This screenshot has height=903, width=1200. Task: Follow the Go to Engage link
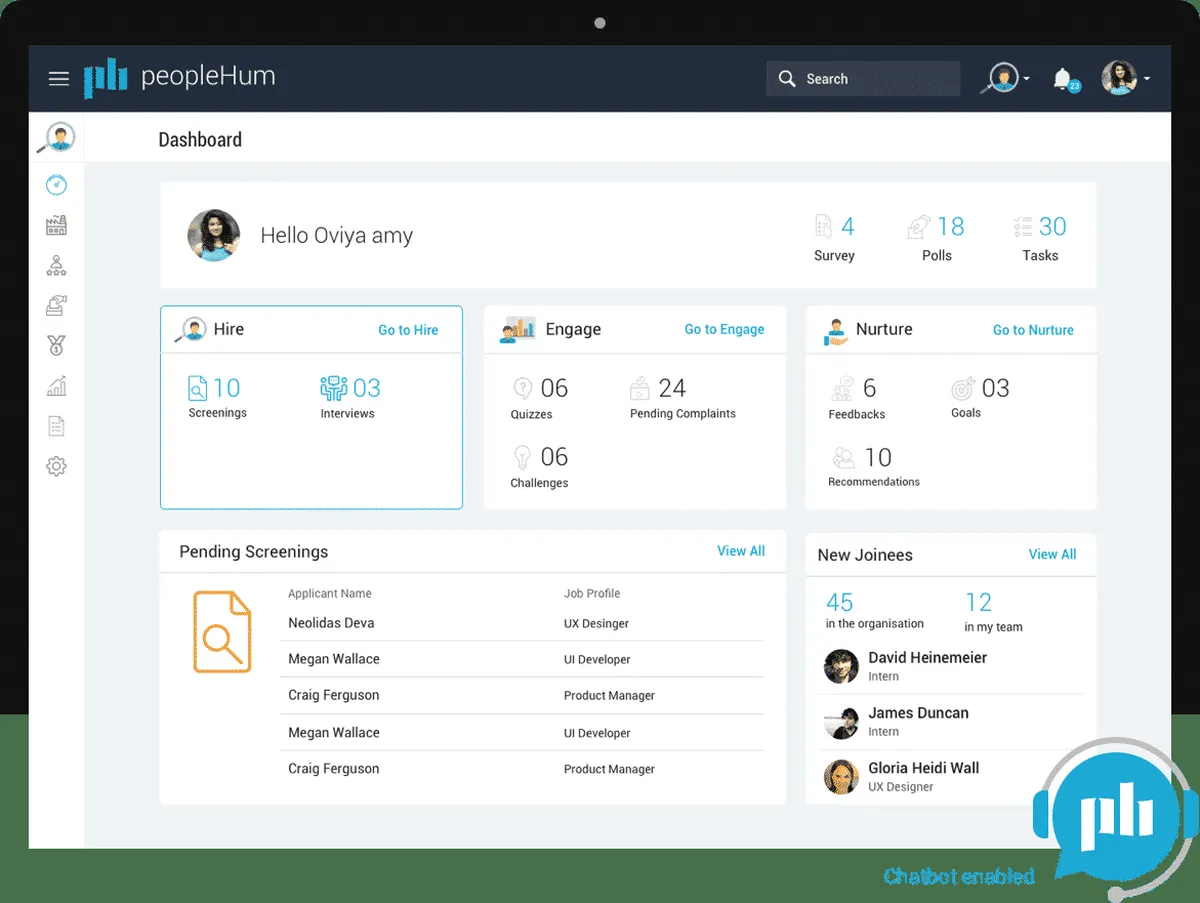(x=724, y=329)
